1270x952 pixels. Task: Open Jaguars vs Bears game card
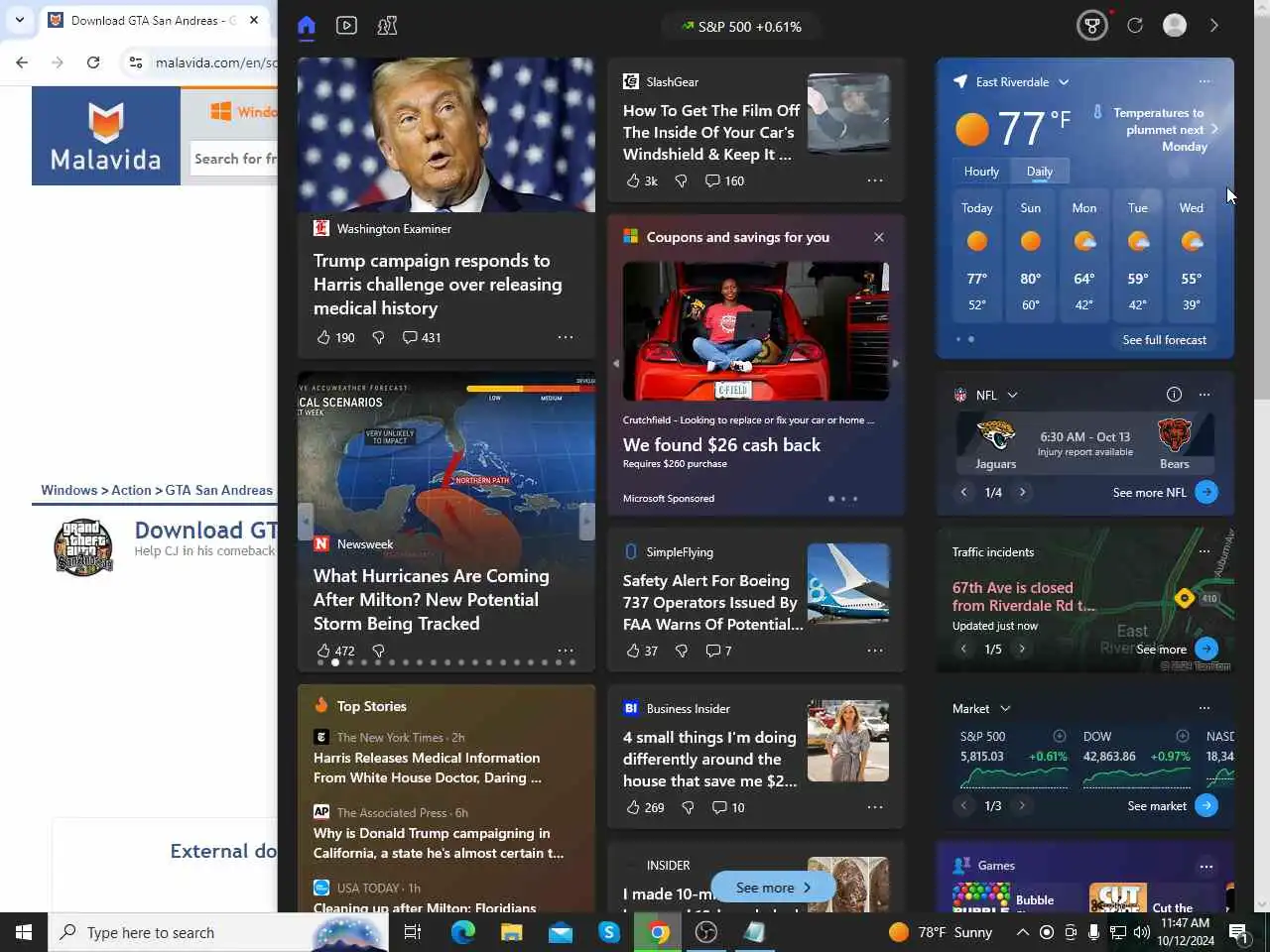[1085, 442]
